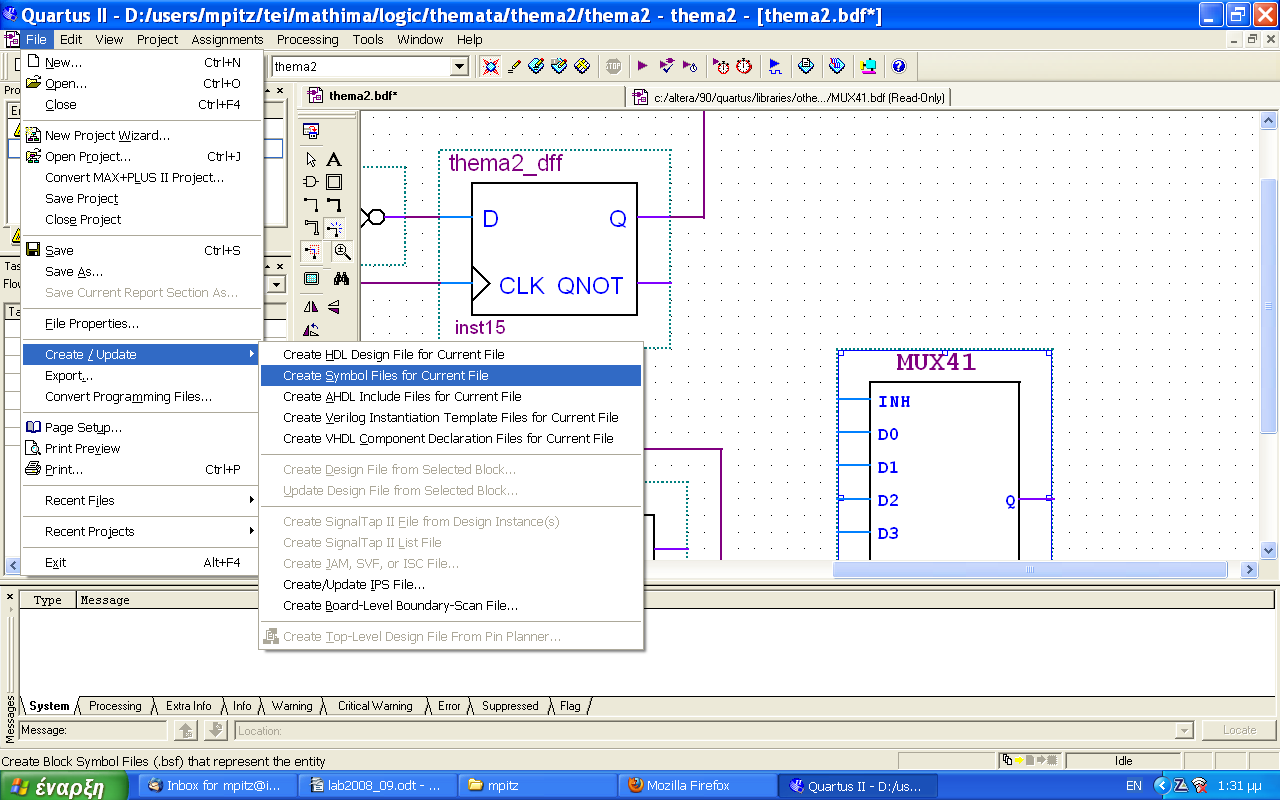Open the Assignments menu
Screen dimensions: 1280x800
click(x=227, y=40)
